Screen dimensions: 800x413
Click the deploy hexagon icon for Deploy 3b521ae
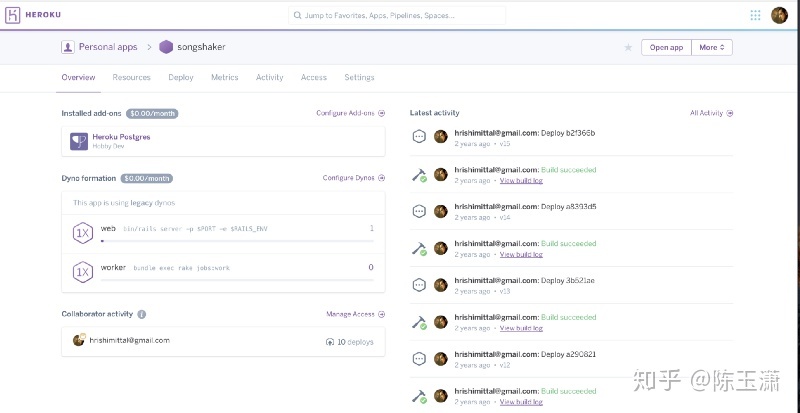(419, 285)
